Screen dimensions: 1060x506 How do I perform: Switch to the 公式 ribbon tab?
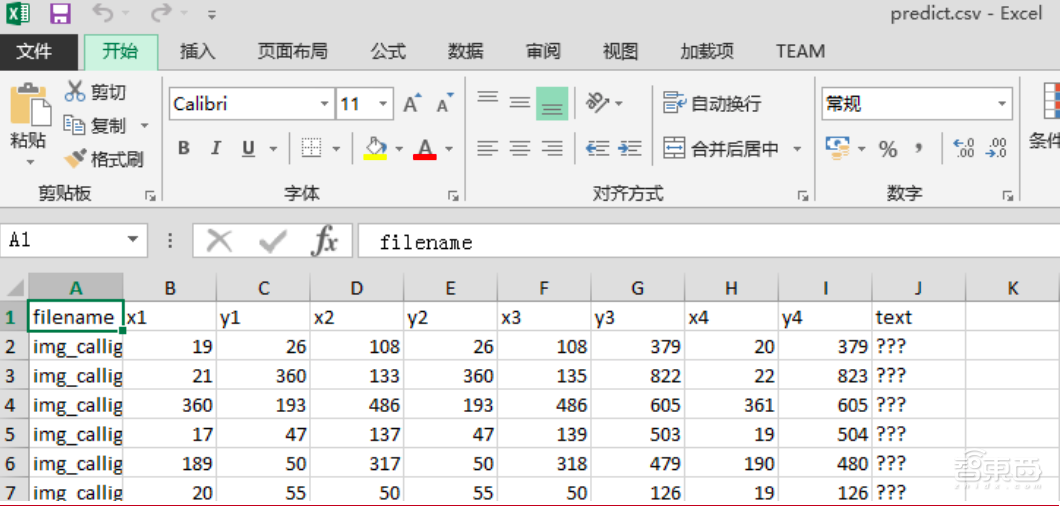[388, 51]
